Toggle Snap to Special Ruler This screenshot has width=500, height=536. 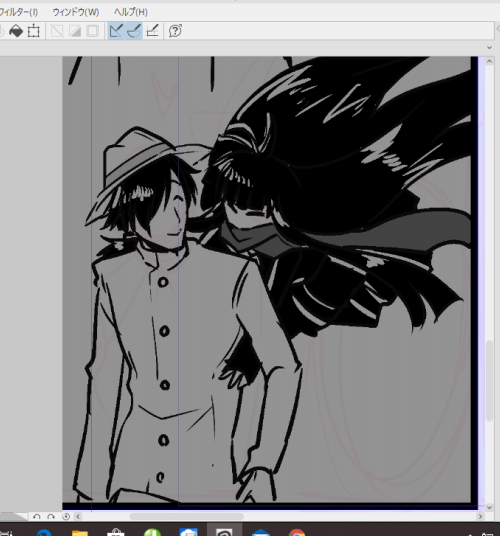coord(134,31)
